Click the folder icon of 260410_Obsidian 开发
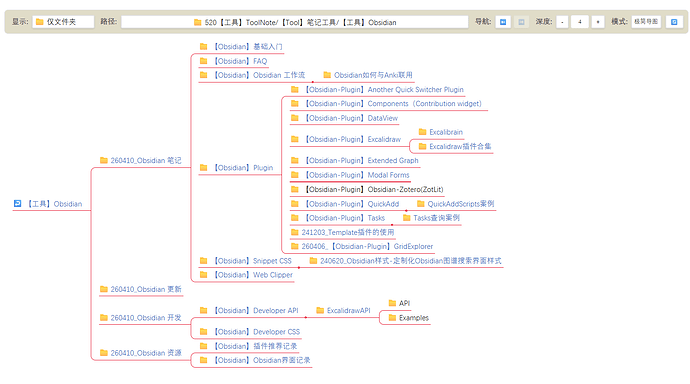Screen dimensions: 690x384 [104, 317]
